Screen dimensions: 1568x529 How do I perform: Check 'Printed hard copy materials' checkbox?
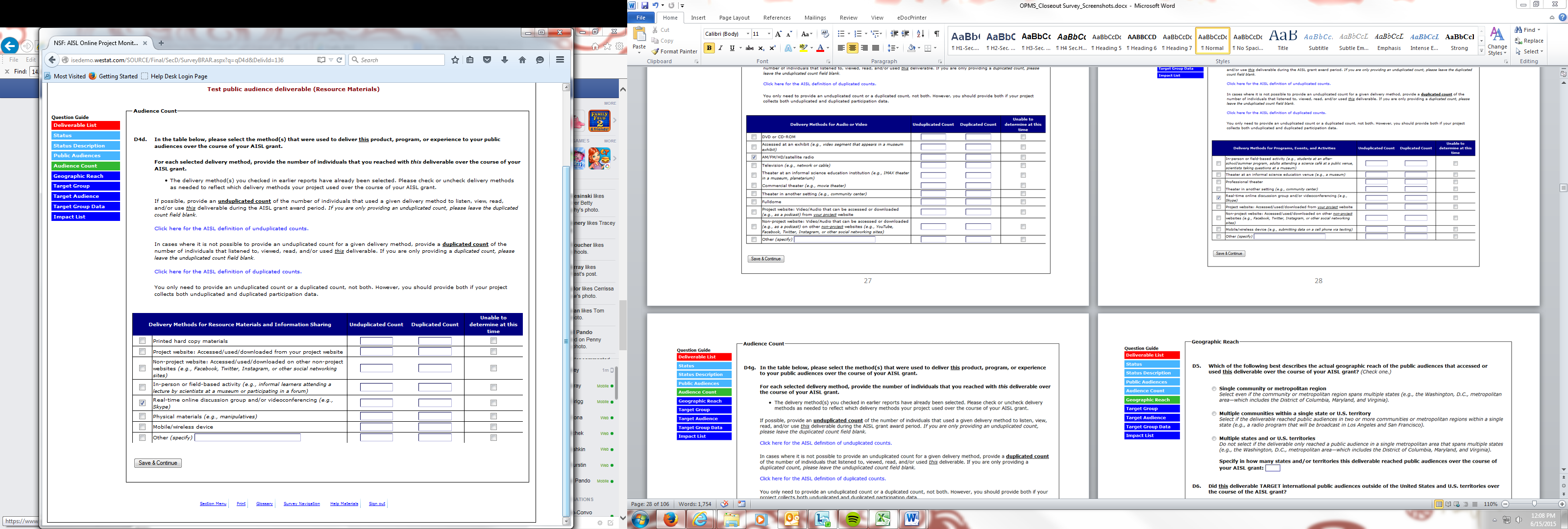click(x=143, y=341)
